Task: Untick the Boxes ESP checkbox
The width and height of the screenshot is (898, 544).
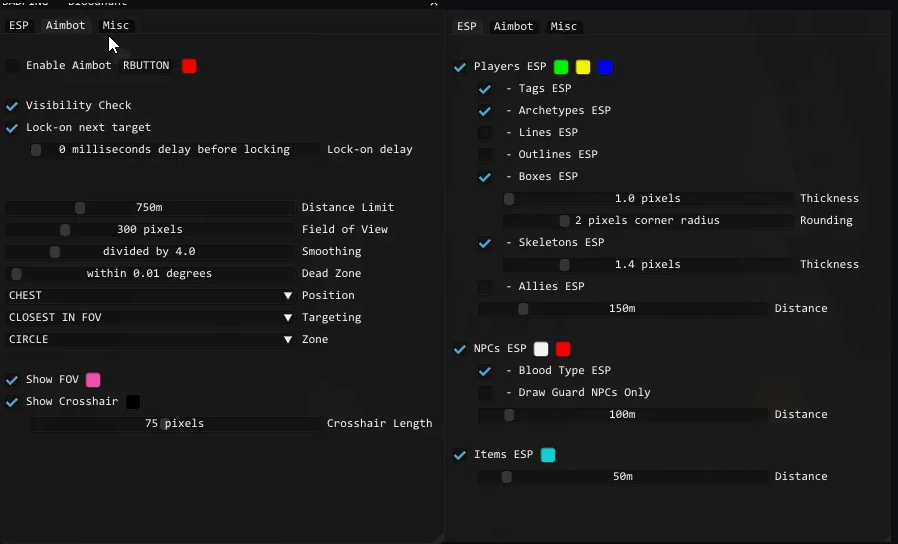Action: pos(485,177)
